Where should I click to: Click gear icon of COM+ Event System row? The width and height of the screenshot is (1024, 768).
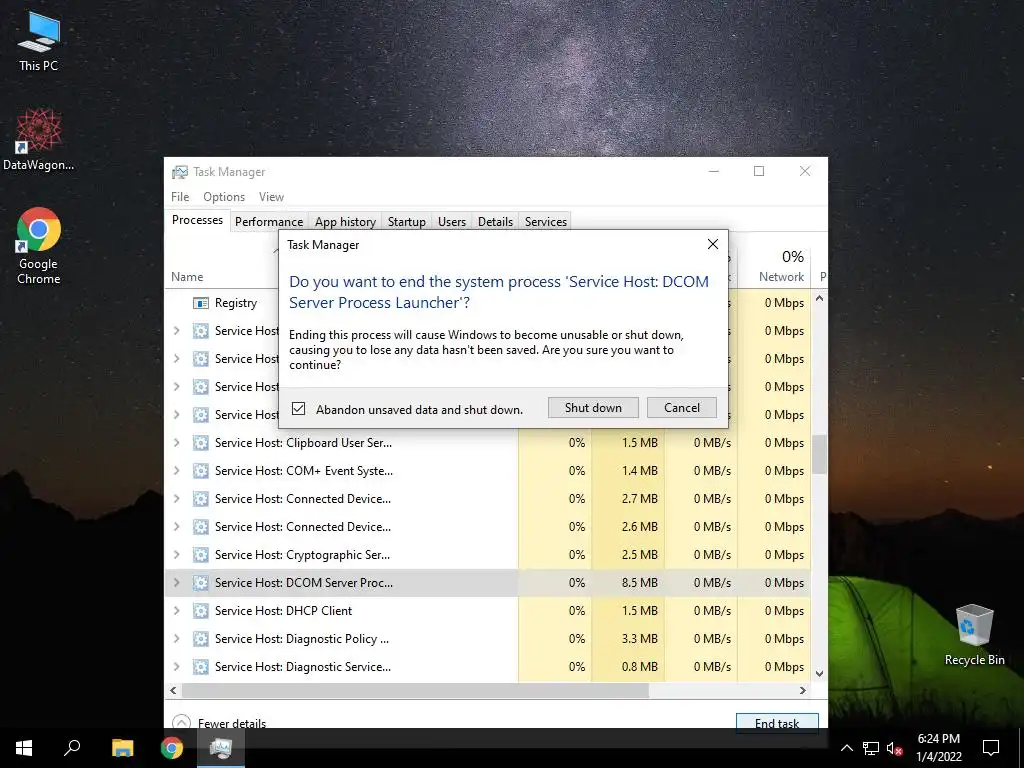[x=200, y=471]
